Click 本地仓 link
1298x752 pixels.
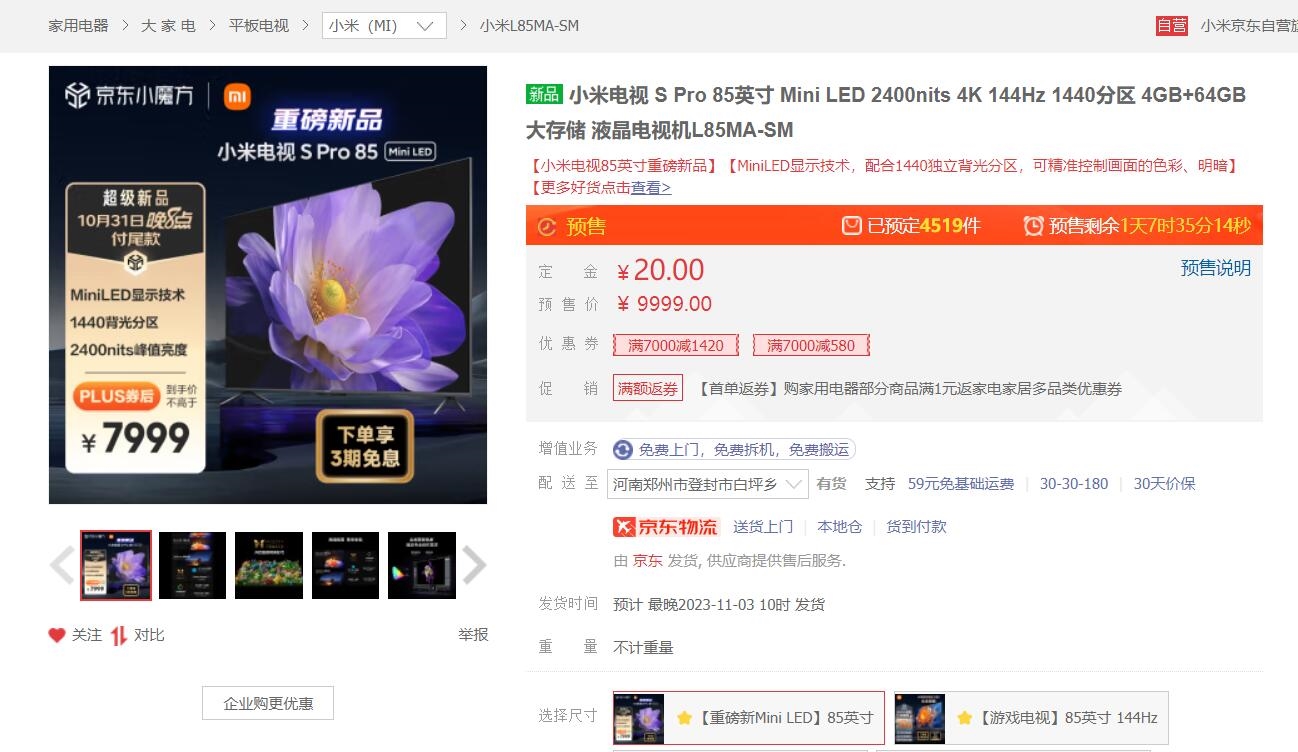[839, 526]
